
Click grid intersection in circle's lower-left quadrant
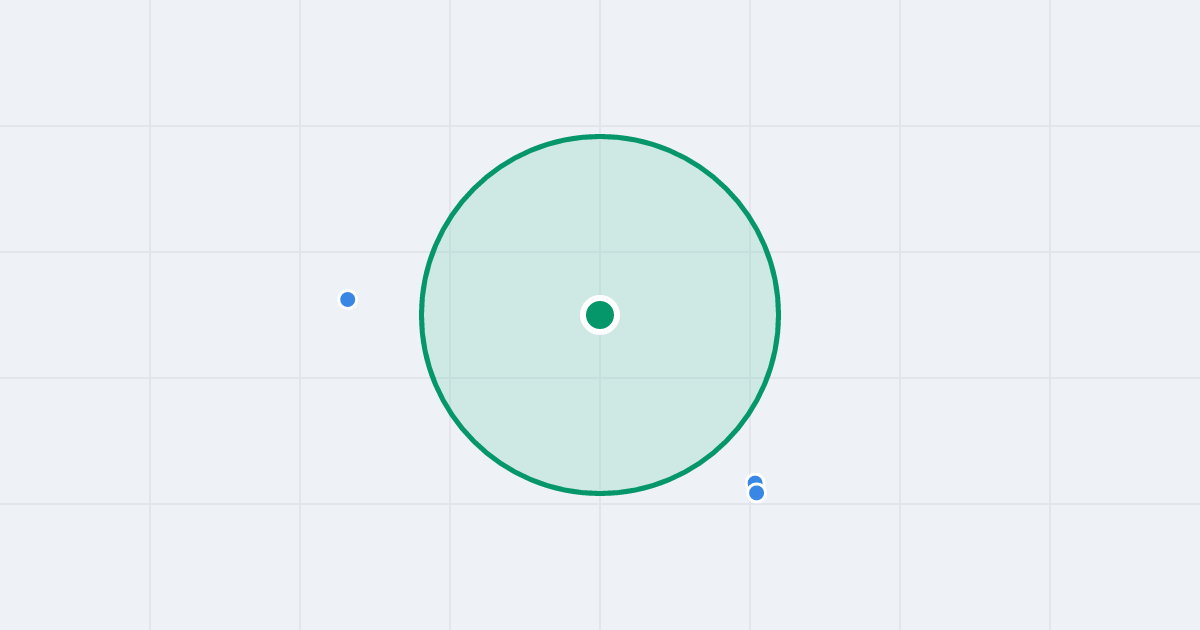click(x=450, y=378)
